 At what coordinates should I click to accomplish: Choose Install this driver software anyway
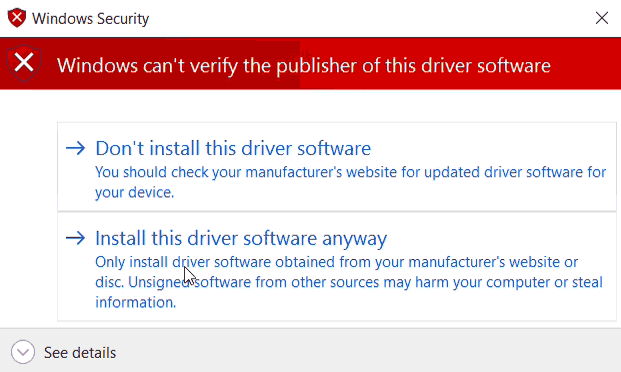tap(337, 267)
